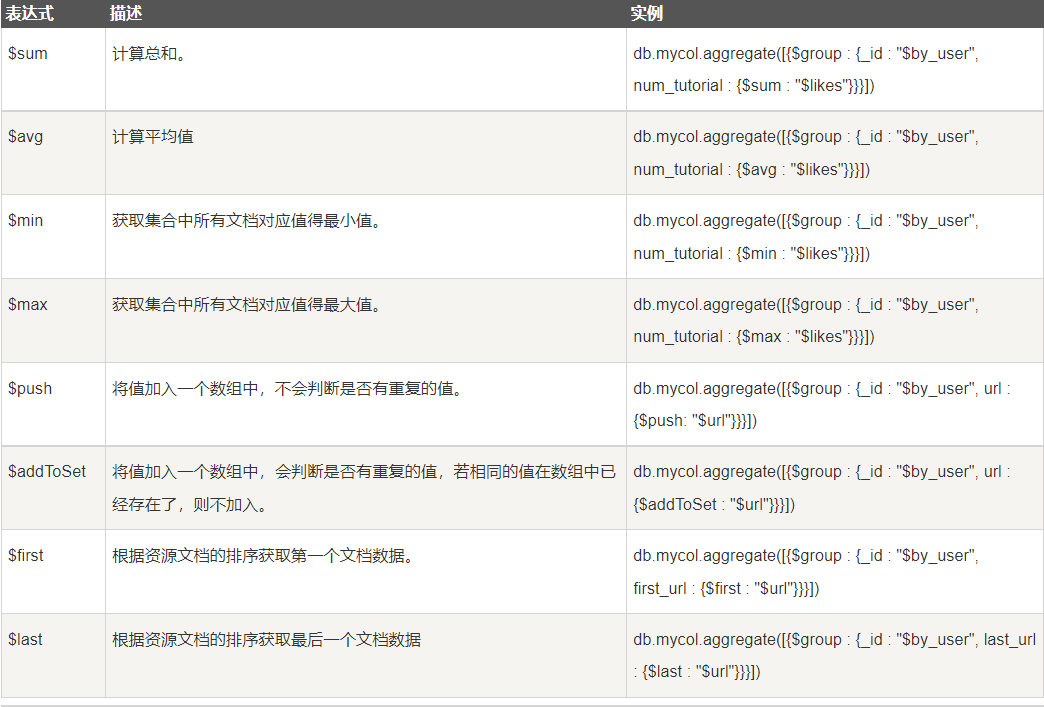Click the example code containing {$addToSet : "$url"}

pos(822,488)
